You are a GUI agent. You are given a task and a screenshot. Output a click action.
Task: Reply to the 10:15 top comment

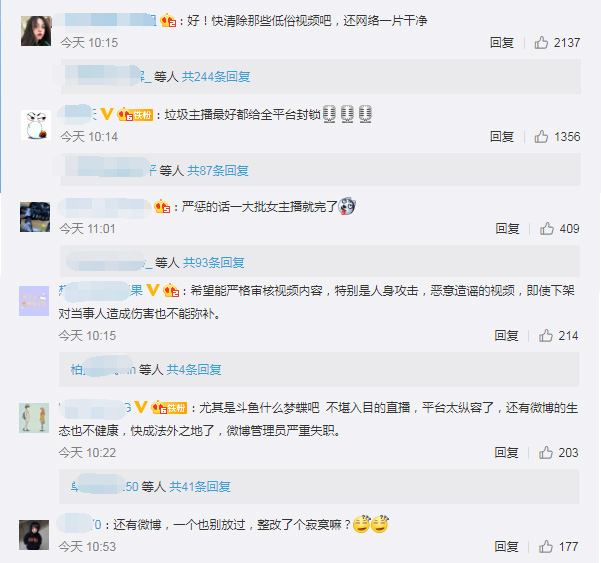pyautogui.click(x=501, y=43)
